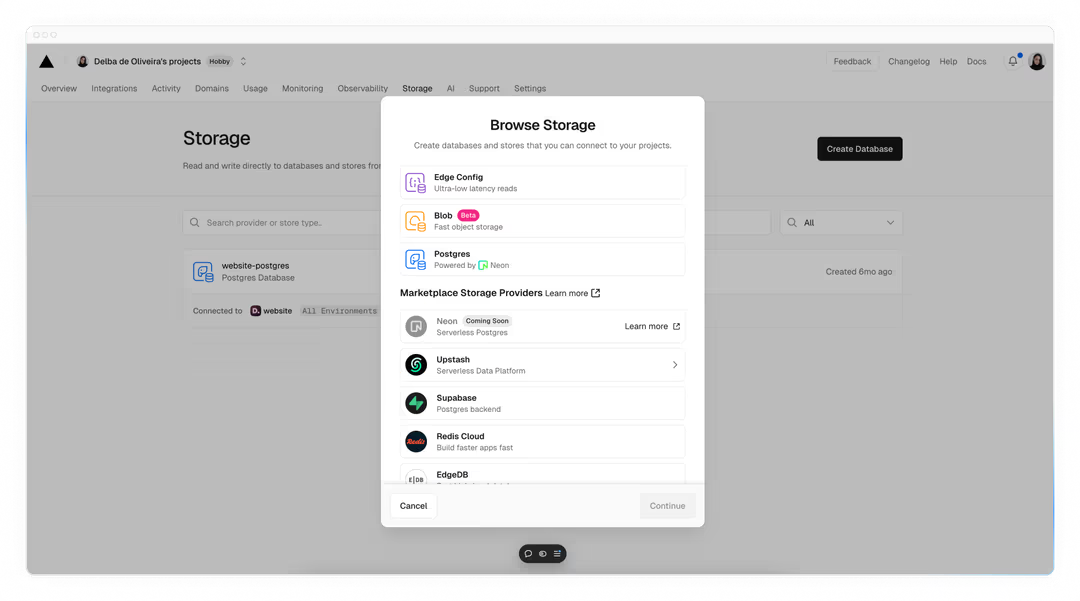The width and height of the screenshot is (1080, 601).
Task: Pick the Postgres storage icon
Action: pyautogui.click(x=415, y=260)
